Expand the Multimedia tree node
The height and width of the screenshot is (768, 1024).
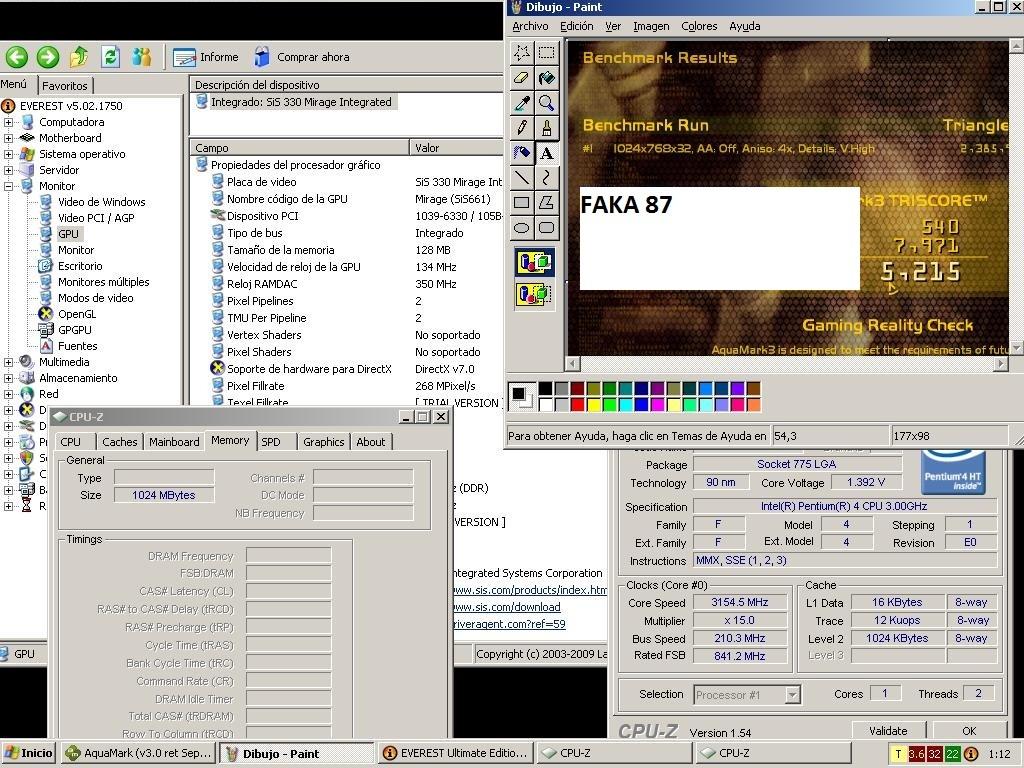[8, 362]
